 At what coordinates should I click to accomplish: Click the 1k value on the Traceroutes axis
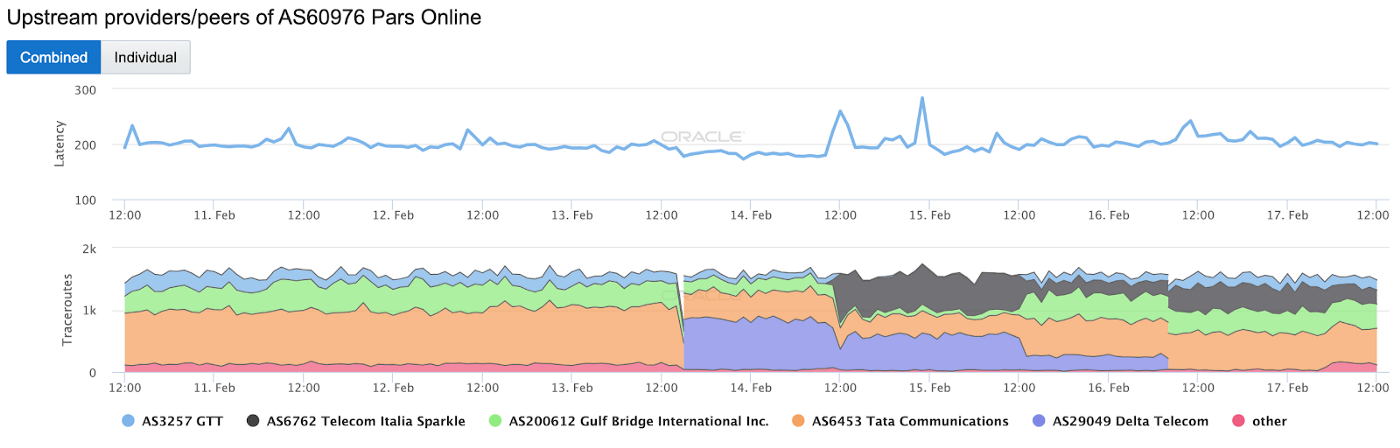[x=88, y=310]
